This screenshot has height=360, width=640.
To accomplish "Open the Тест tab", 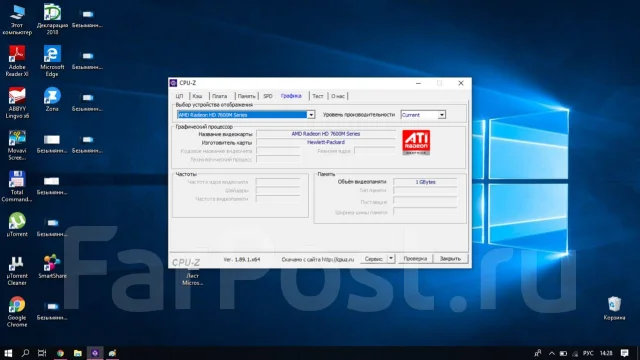I will tap(318, 96).
